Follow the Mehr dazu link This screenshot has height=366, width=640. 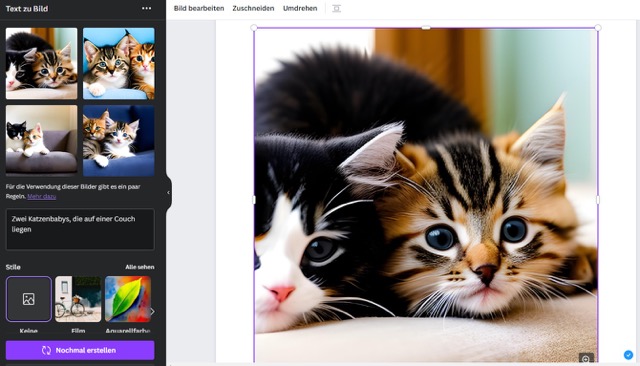coord(42,196)
